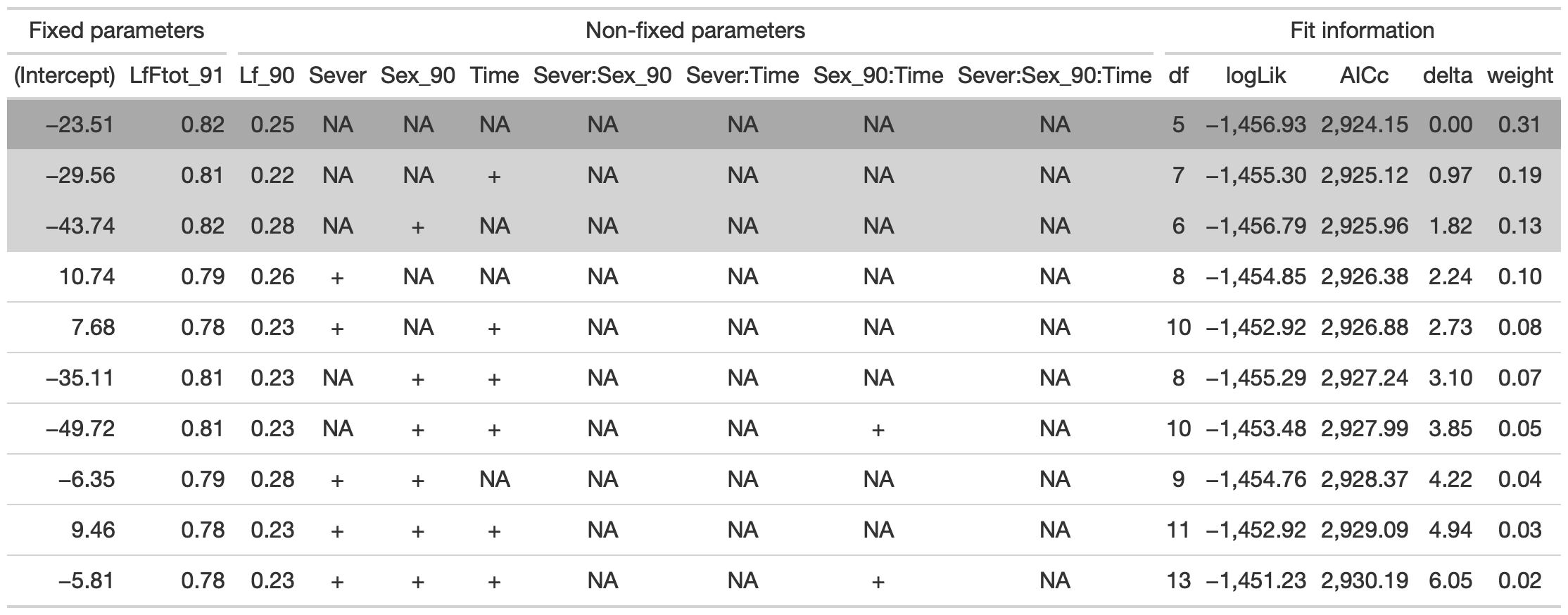Click the Sever:Sex_90:Time column header
The image size is (1568, 615).
tap(1054, 75)
